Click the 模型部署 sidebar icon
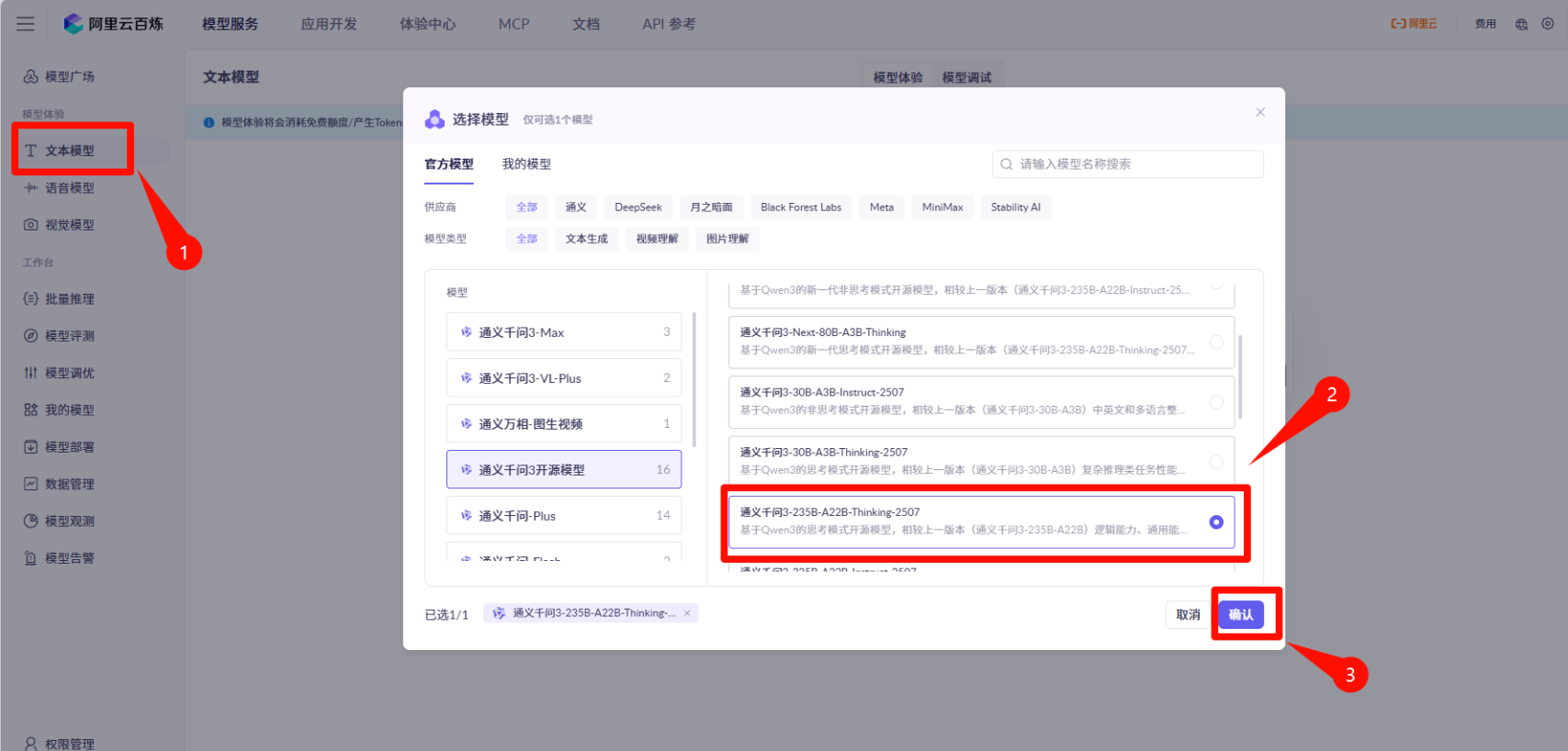Viewport: 1568px width, 751px height. point(31,446)
